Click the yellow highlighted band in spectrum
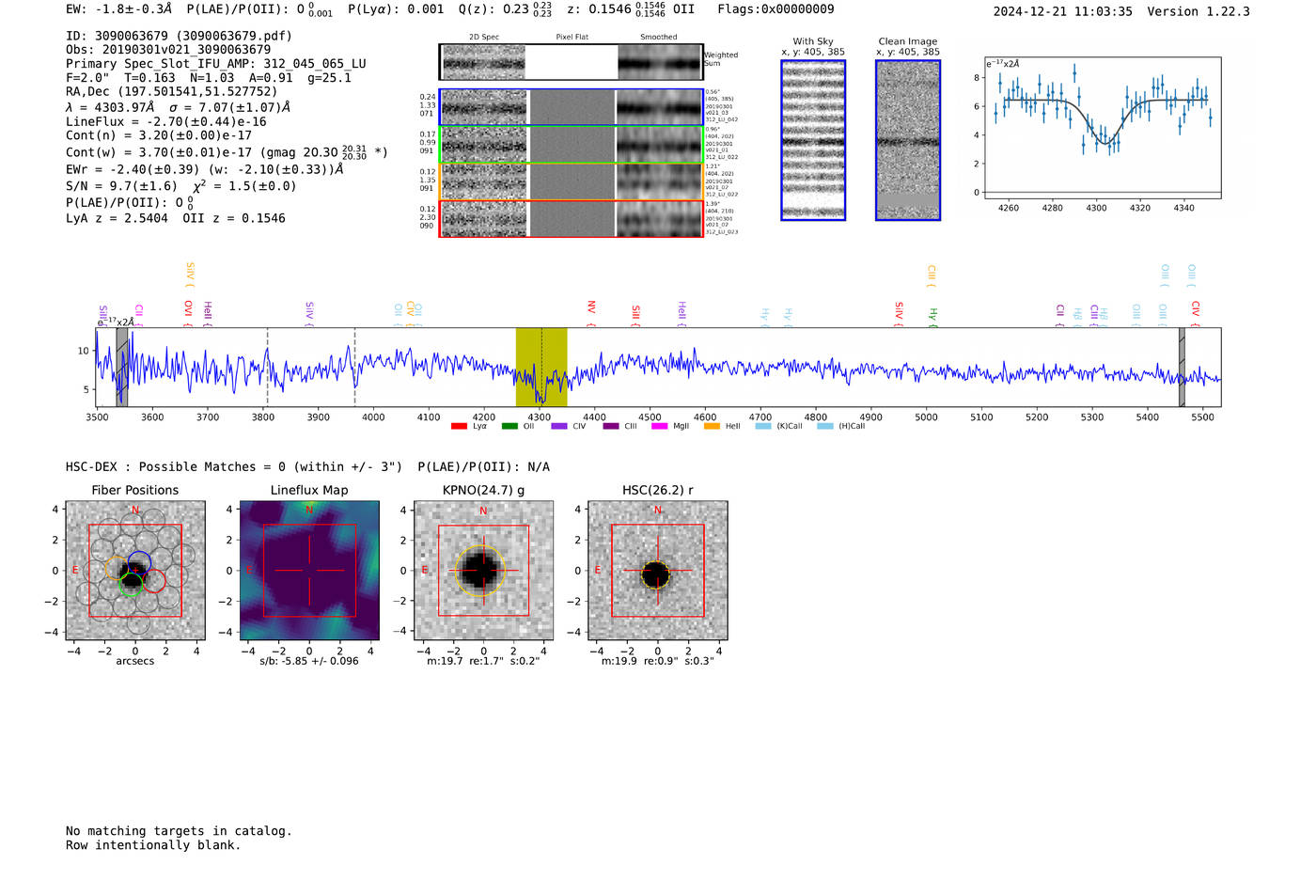Viewport: 1316px width, 896px height. pyautogui.click(x=541, y=367)
